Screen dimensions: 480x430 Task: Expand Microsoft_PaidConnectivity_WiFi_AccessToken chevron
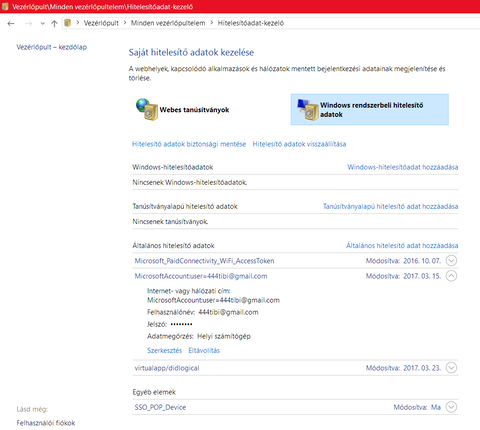pos(451,261)
